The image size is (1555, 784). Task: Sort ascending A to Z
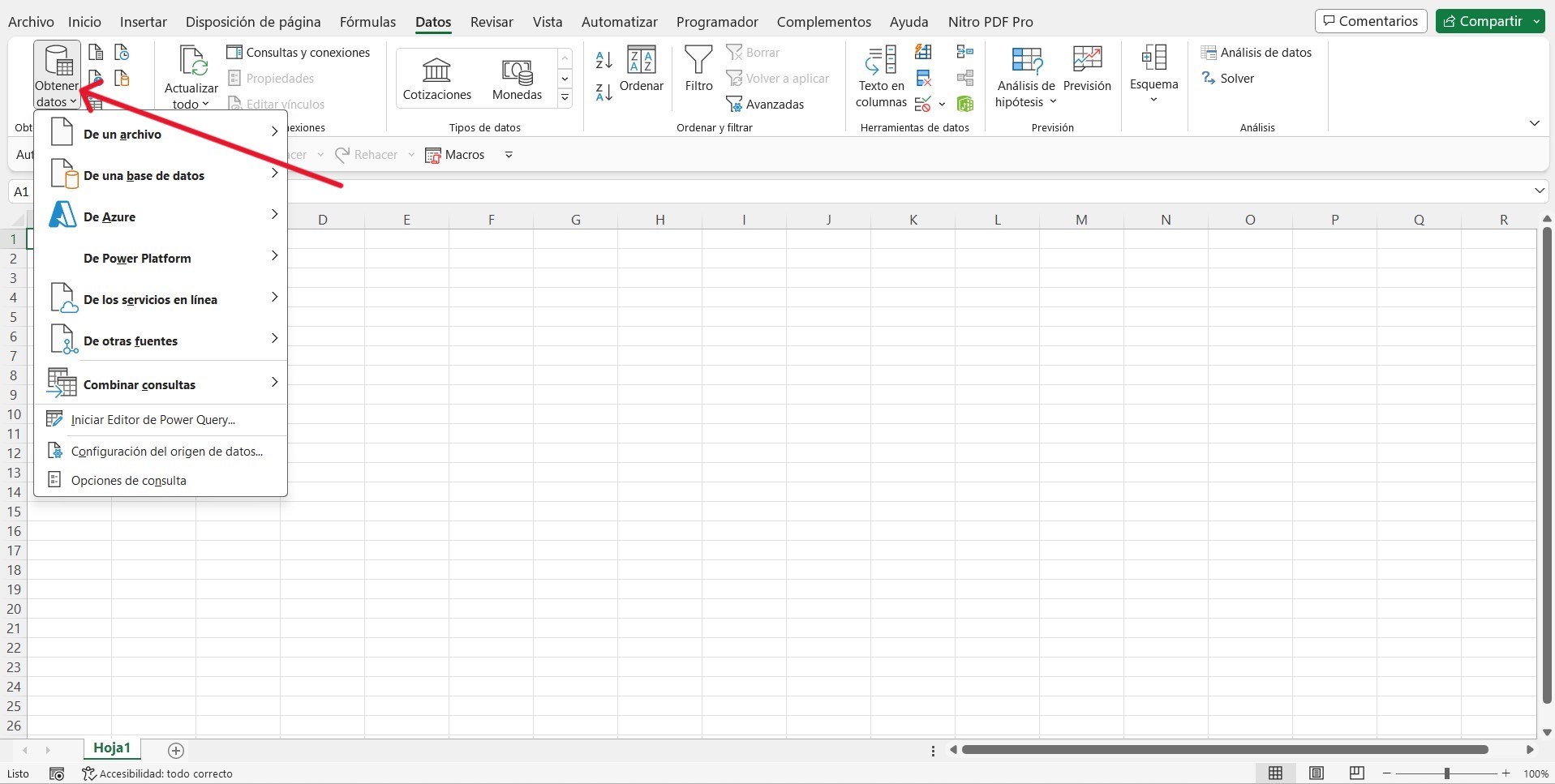coord(604,59)
